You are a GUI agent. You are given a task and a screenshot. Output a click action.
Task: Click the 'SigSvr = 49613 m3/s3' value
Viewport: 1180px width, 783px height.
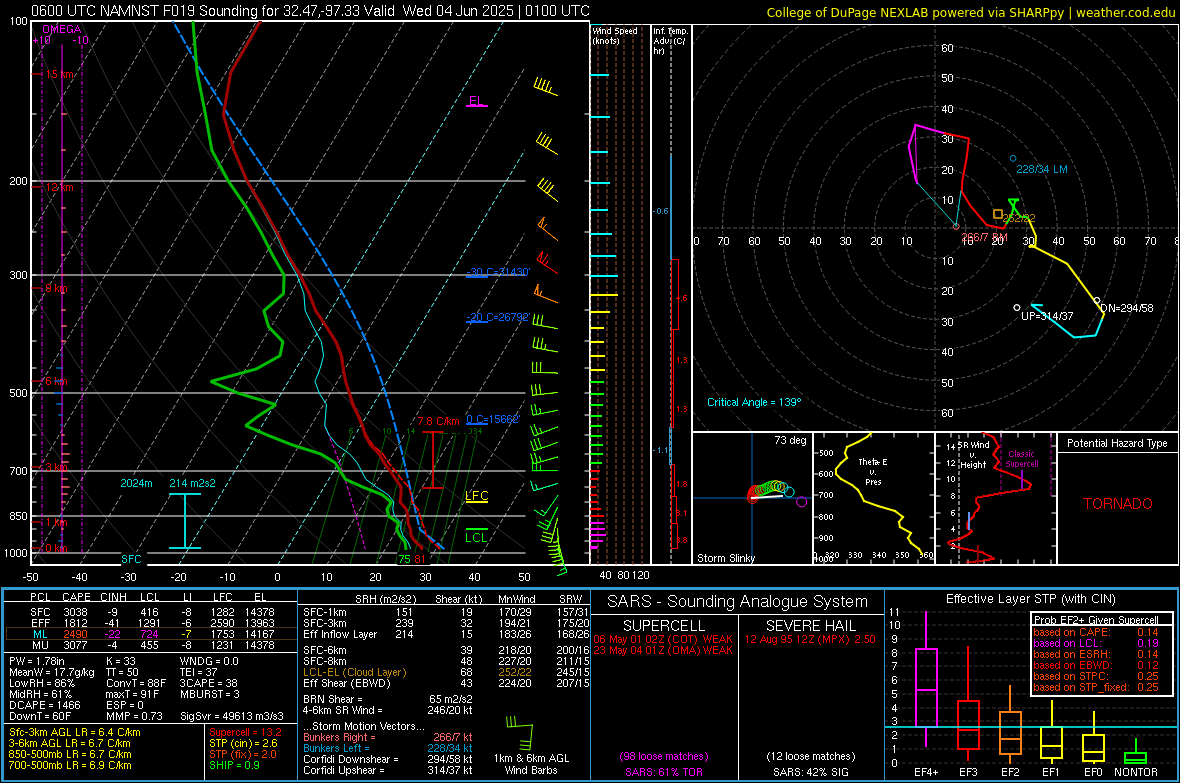click(x=232, y=716)
